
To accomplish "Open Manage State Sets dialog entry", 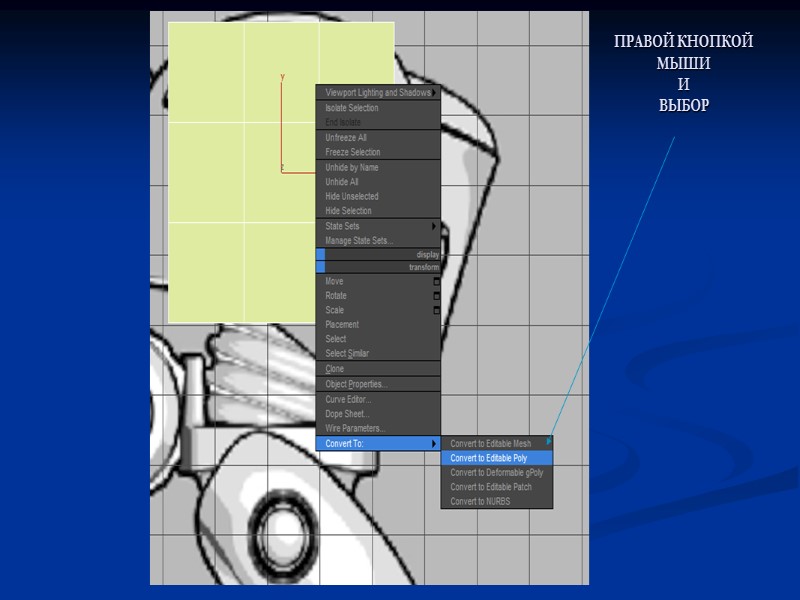I will point(378,240).
